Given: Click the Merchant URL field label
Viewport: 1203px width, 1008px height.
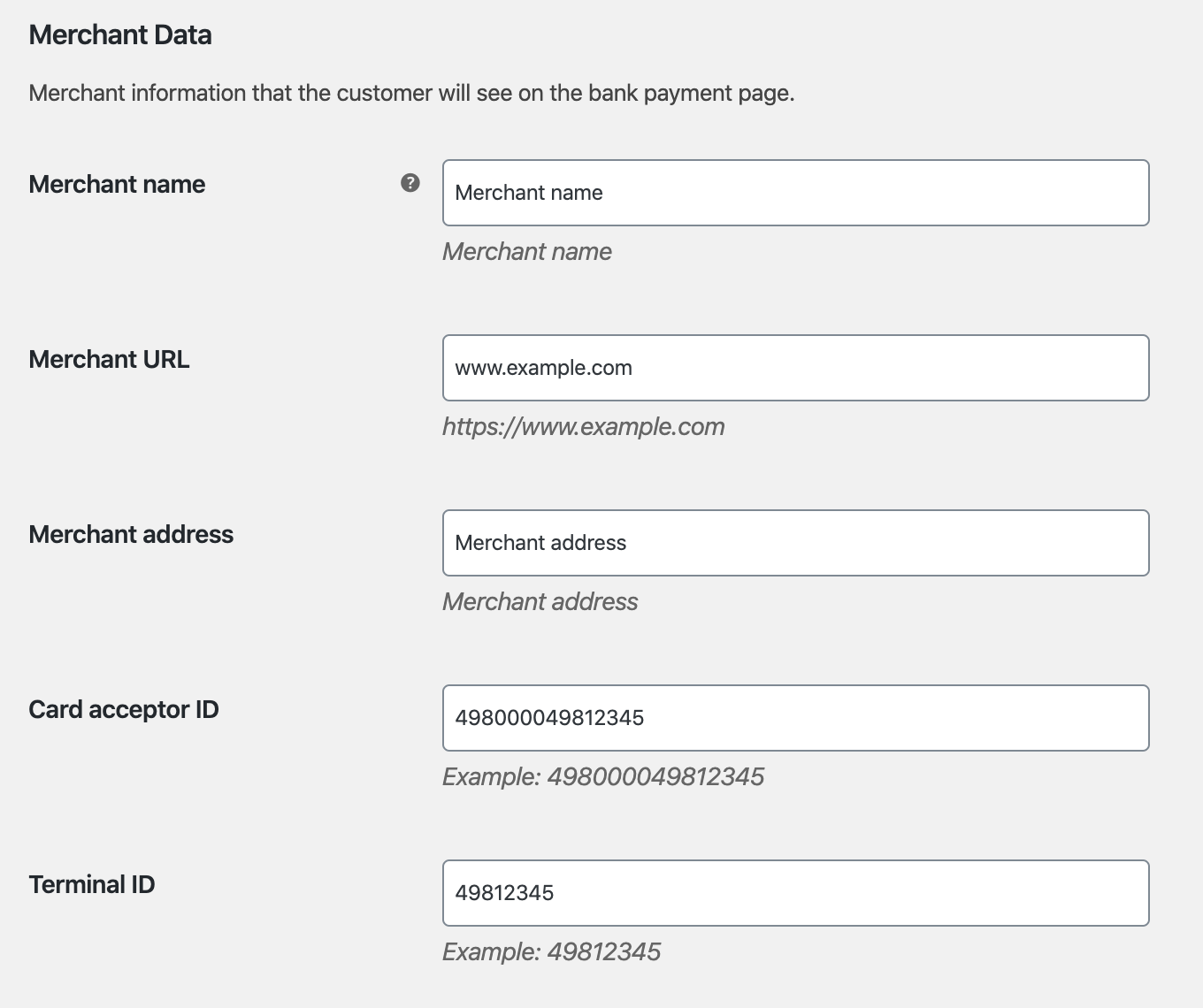Looking at the screenshot, I should [109, 359].
